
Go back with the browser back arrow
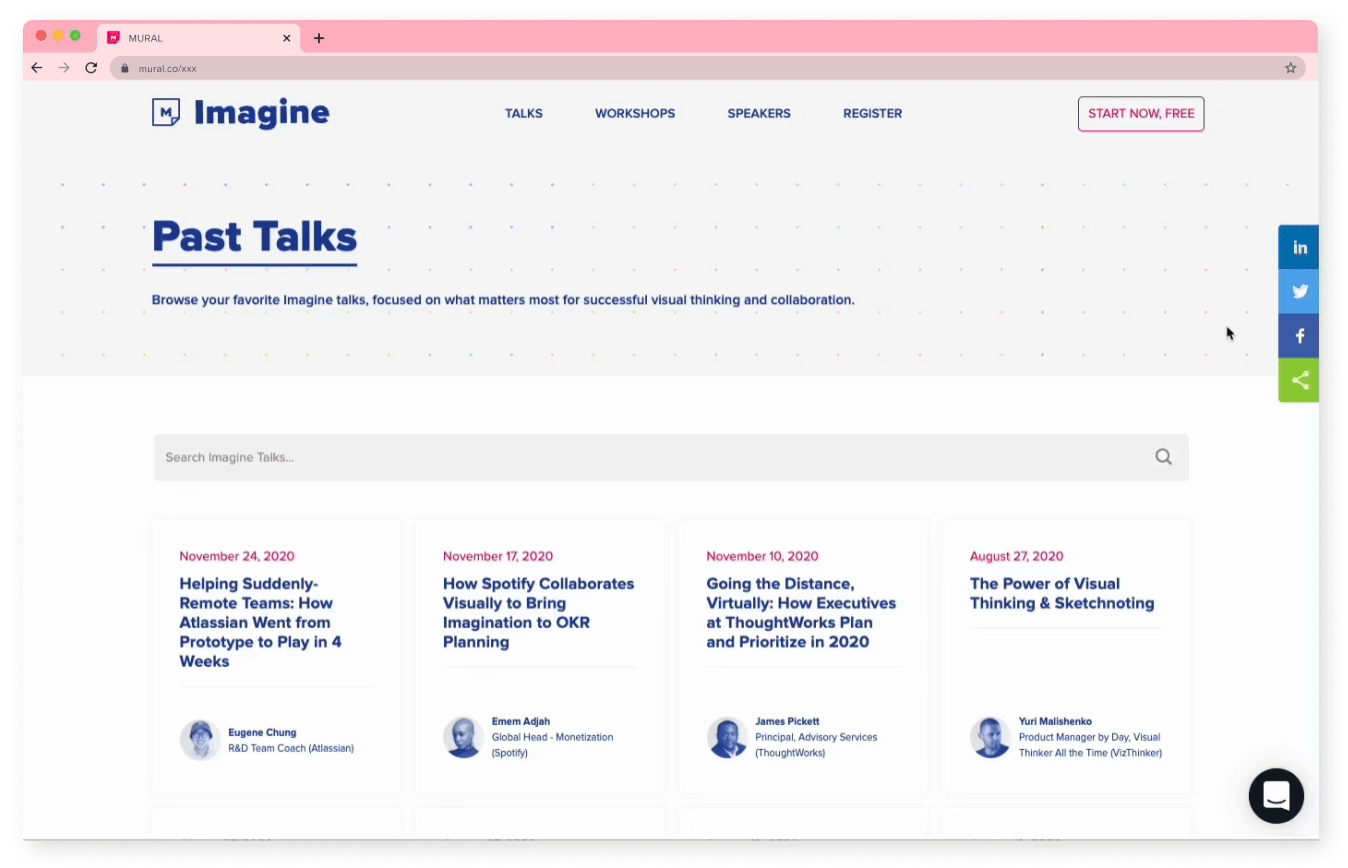tap(37, 68)
